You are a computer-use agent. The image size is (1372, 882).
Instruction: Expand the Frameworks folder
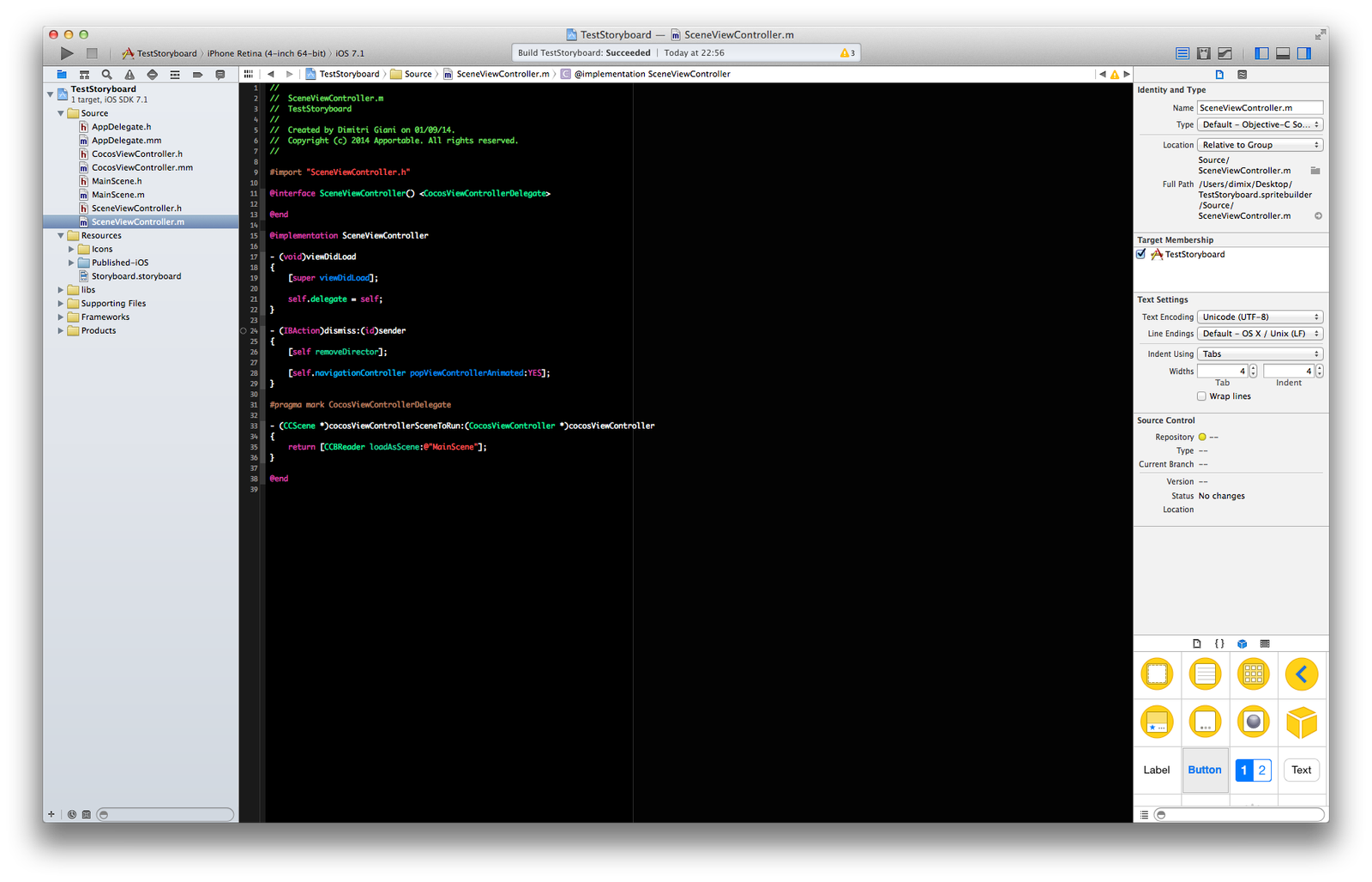point(61,317)
